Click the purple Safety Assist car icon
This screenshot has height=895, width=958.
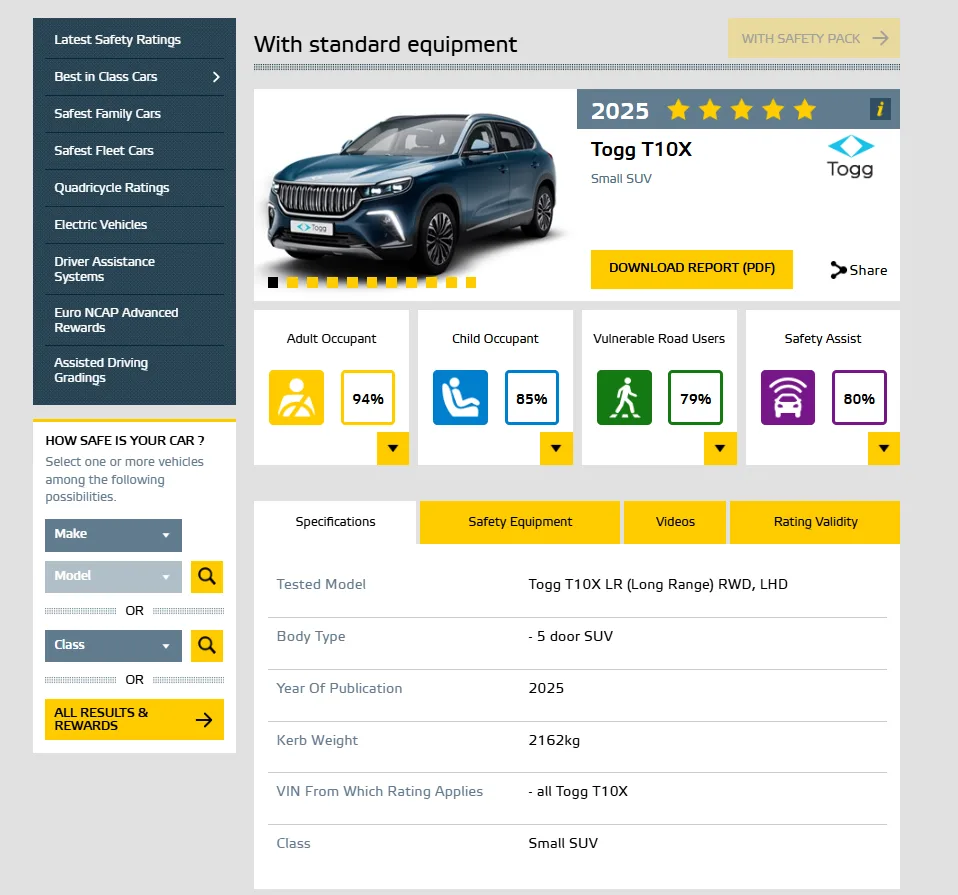point(788,398)
